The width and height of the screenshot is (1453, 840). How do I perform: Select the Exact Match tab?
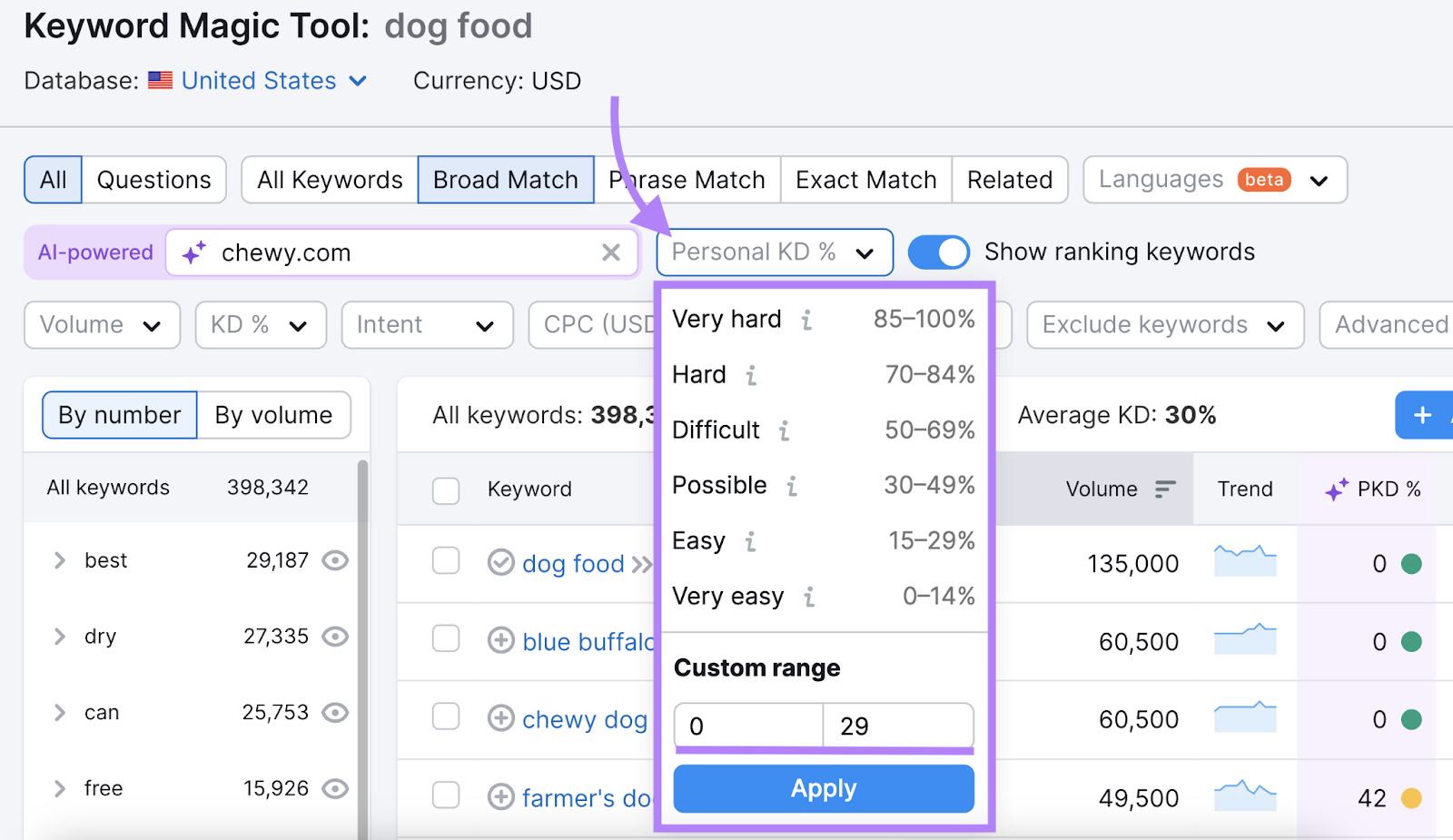click(865, 179)
